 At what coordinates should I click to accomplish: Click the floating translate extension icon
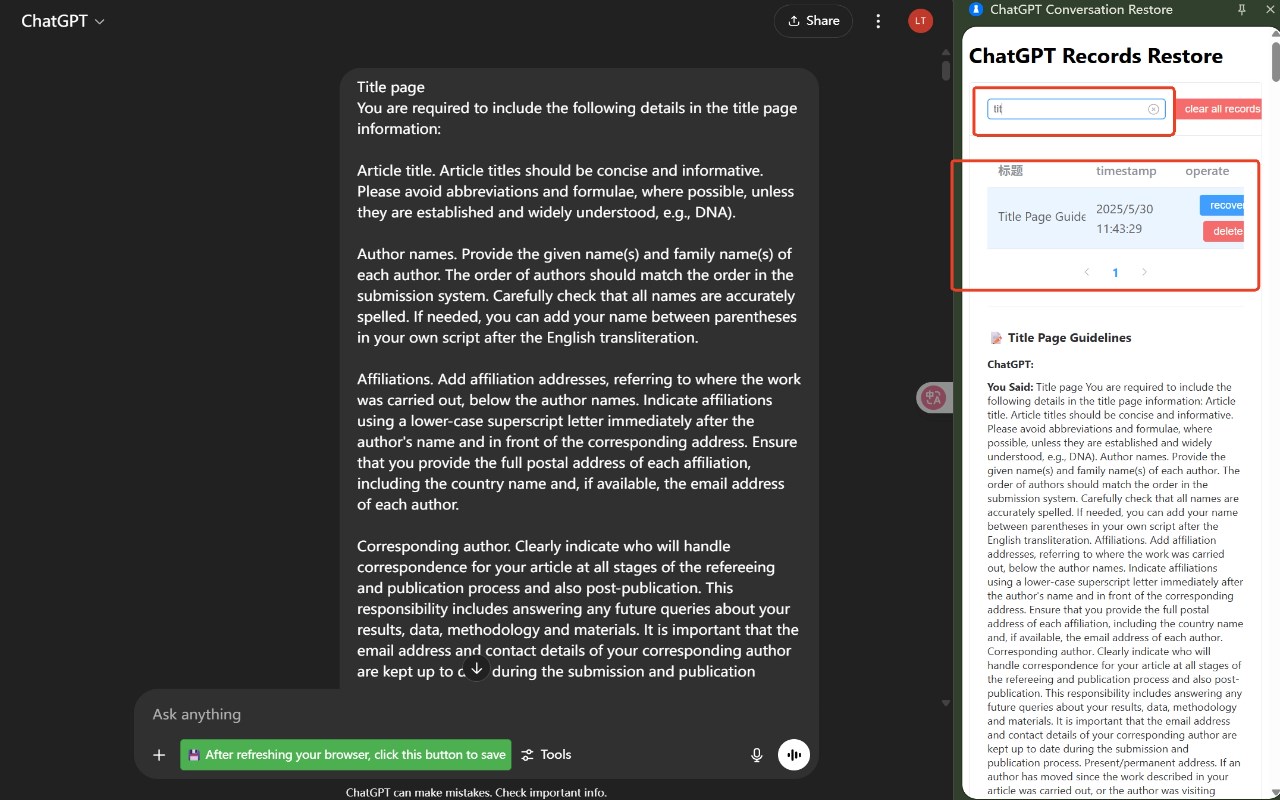click(x=934, y=398)
